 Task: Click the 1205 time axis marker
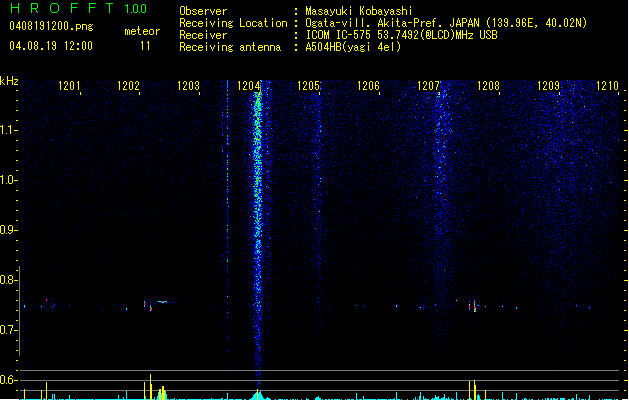tap(308, 85)
